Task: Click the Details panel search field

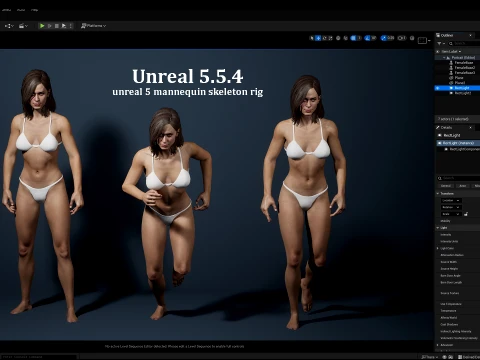Action: (x=458, y=178)
